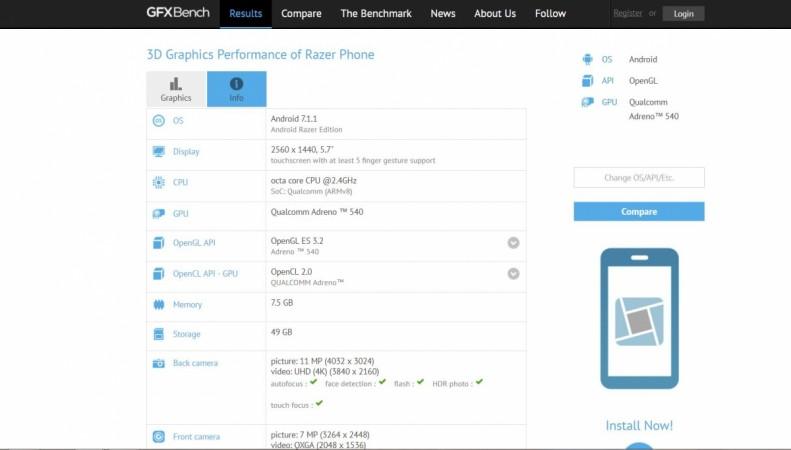Image resolution: width=791 pixels, height=450 pixels.
Task: Select the 2560 x 1440, 5.7" display value
Action: pyautogui.click(x=302, y=149)
